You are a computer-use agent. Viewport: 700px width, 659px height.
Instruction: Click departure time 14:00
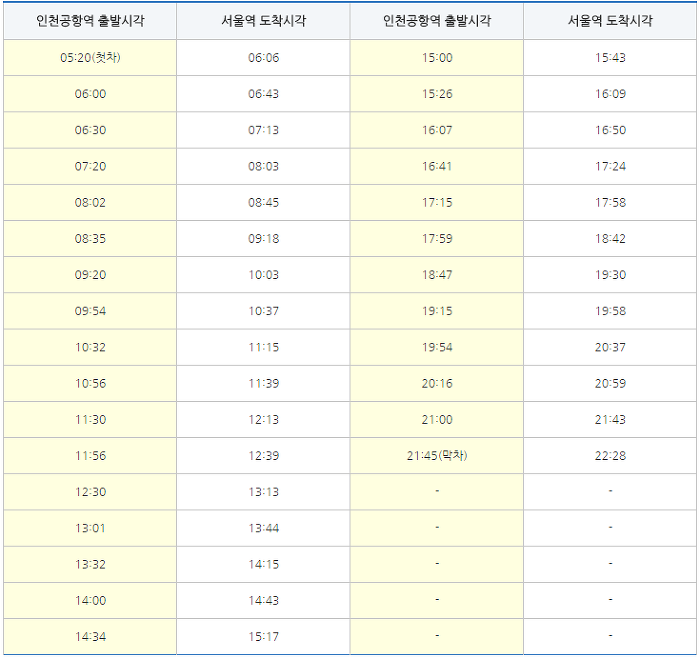click(90, 601)
